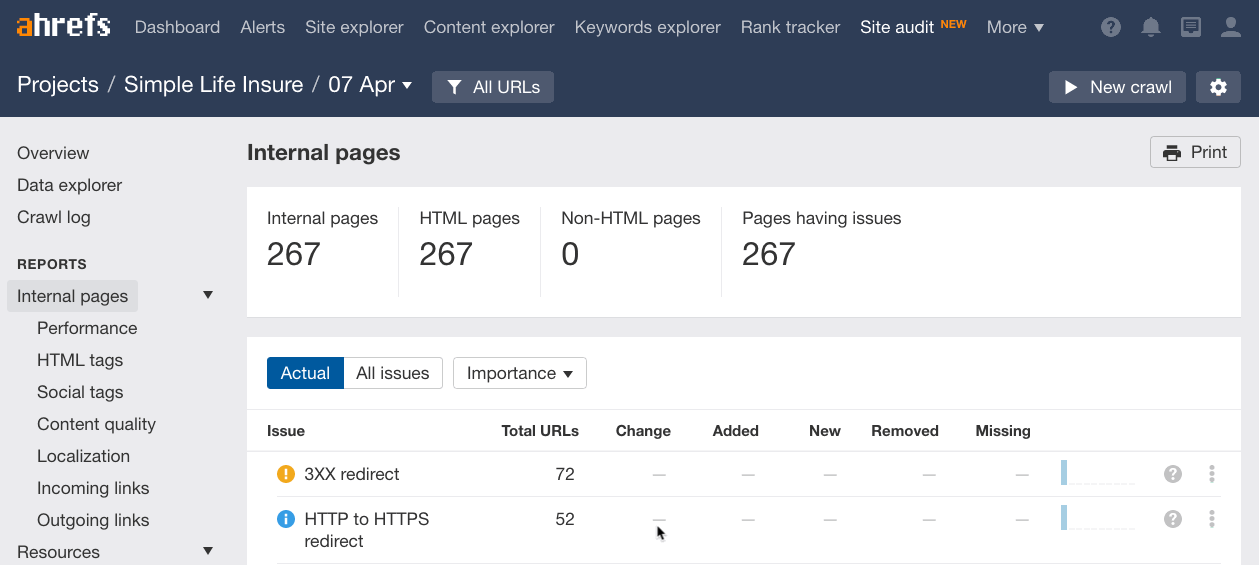Open the 07 Apr crawl date dropdown
The width and height of the screenshot is (1259, 565).
[371, 85]
